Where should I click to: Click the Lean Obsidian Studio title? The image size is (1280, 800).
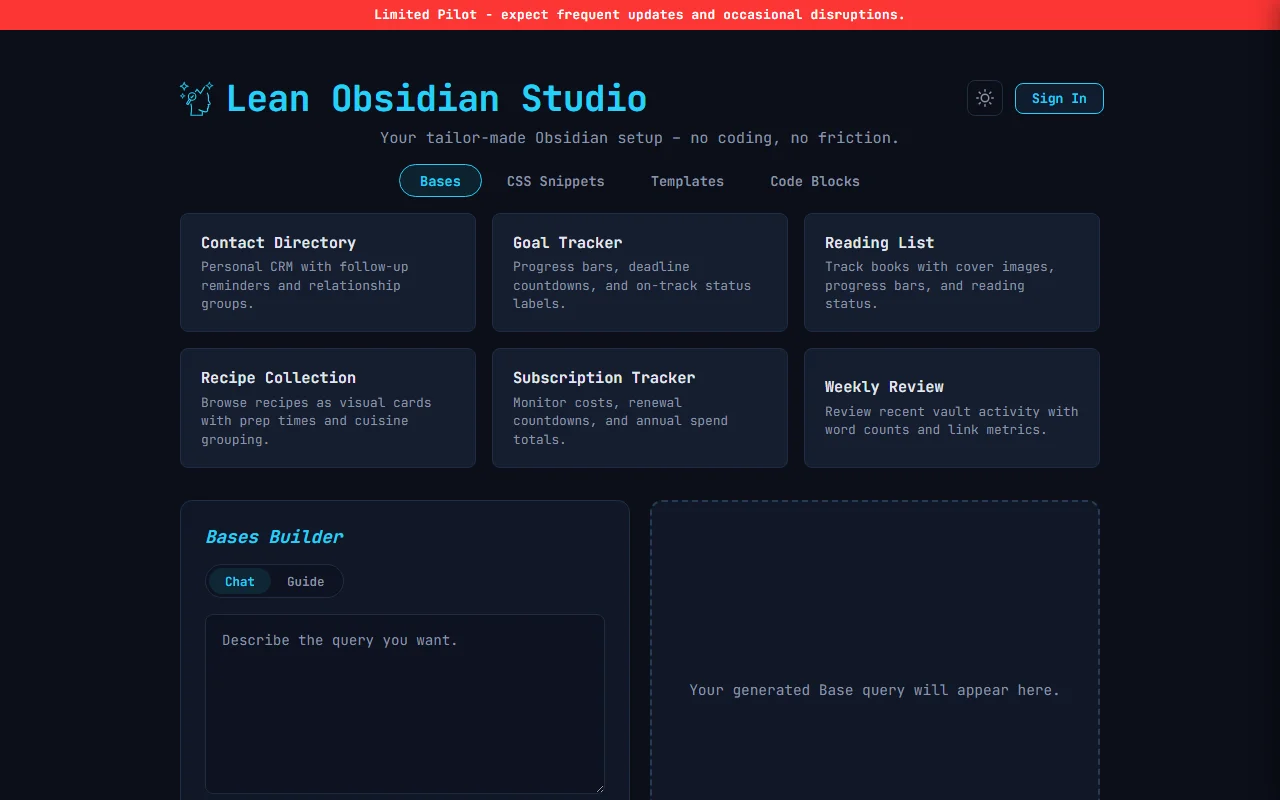point(436,98)
